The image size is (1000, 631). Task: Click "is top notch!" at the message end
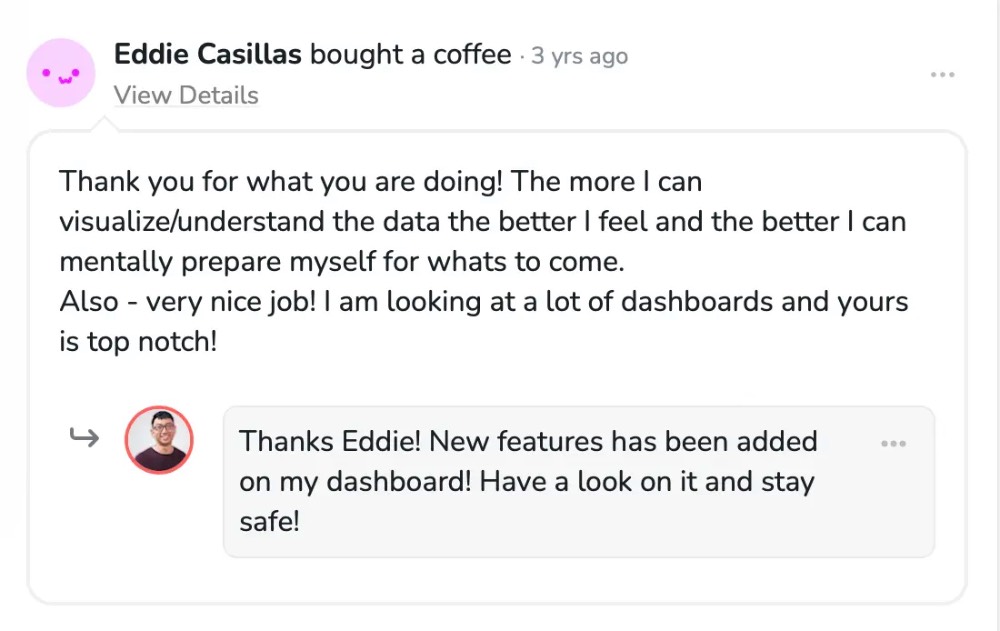137,342
